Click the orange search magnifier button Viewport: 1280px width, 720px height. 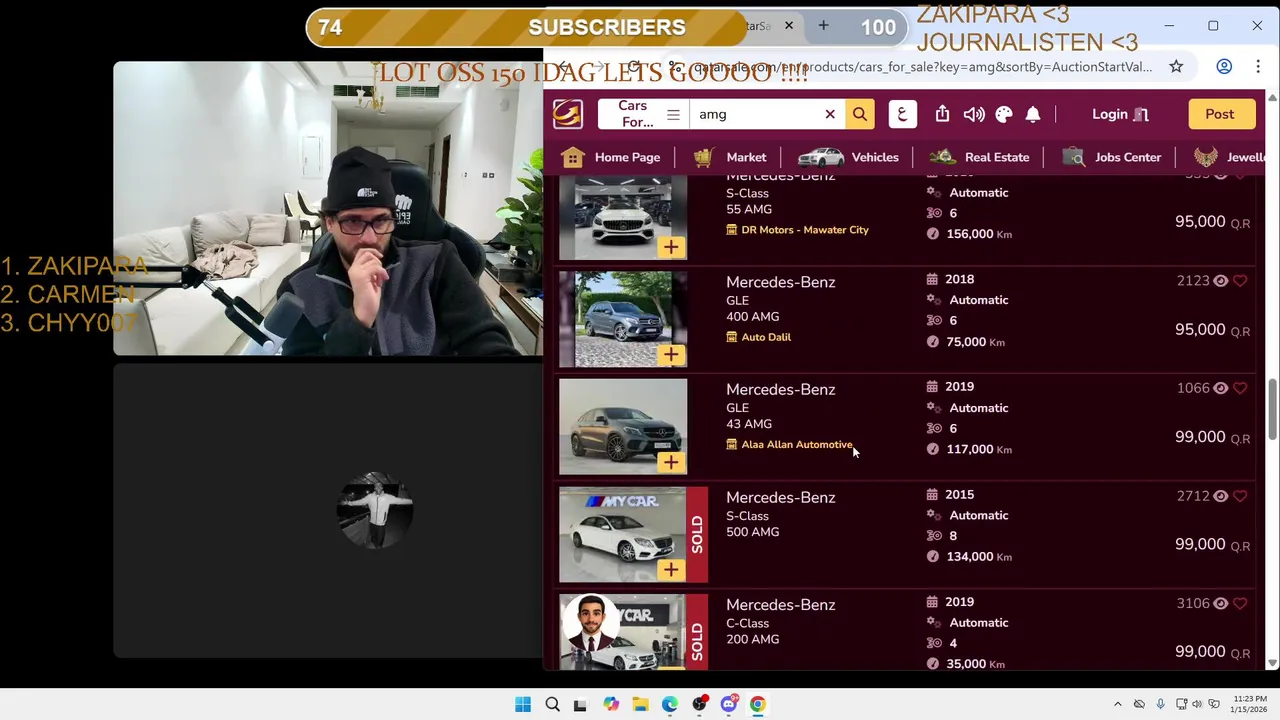pyautogui.click(x=860, y=114)
